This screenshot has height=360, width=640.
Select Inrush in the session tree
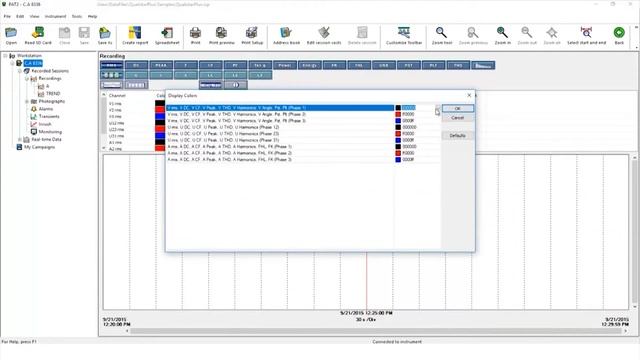[45, 124]
